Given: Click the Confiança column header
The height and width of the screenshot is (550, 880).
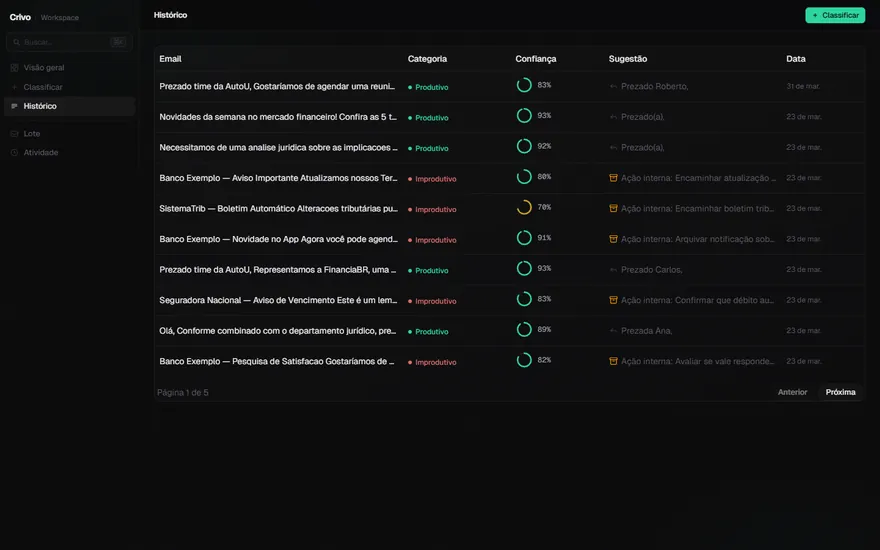Looking at the screenshot, I should 536,59.
